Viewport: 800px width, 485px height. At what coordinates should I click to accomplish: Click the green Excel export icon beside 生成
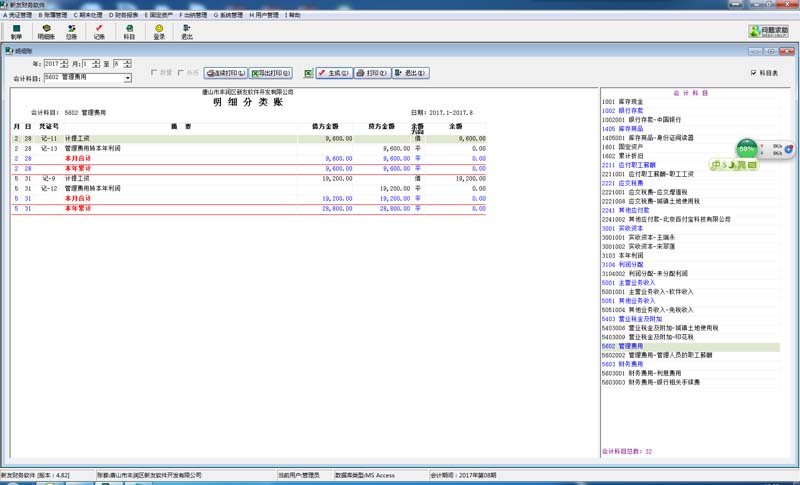click(x=308, y=73)
